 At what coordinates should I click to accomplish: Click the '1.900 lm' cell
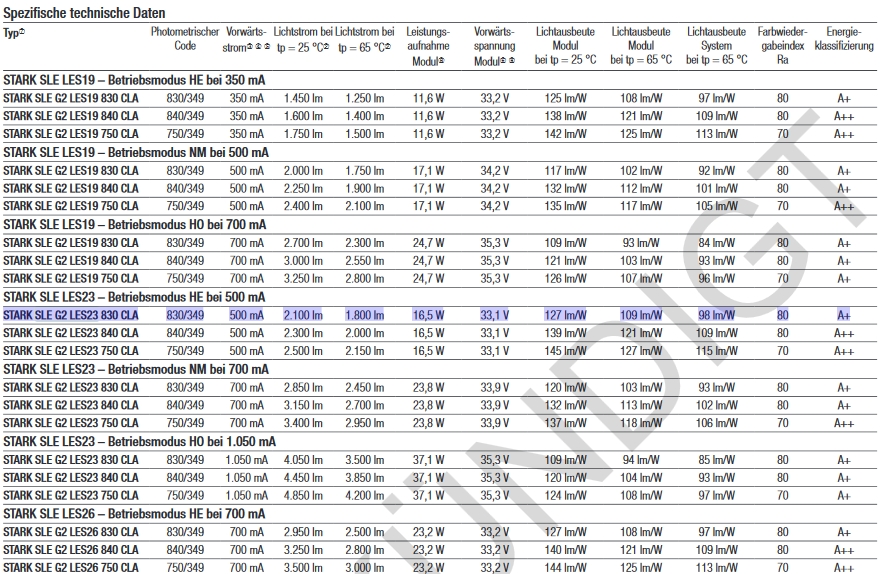point(365,189)
